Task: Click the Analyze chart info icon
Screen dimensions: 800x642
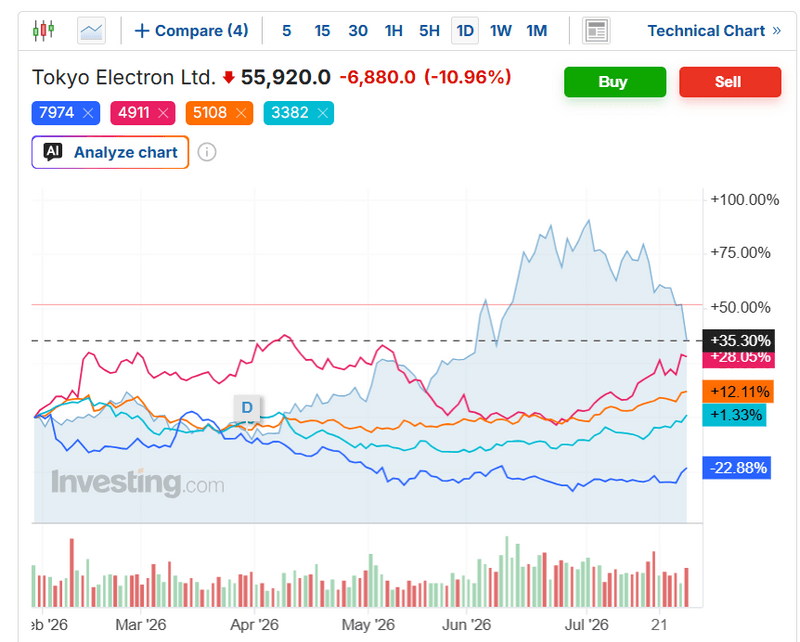Action: pyautogui.click(x=207, y=152)
